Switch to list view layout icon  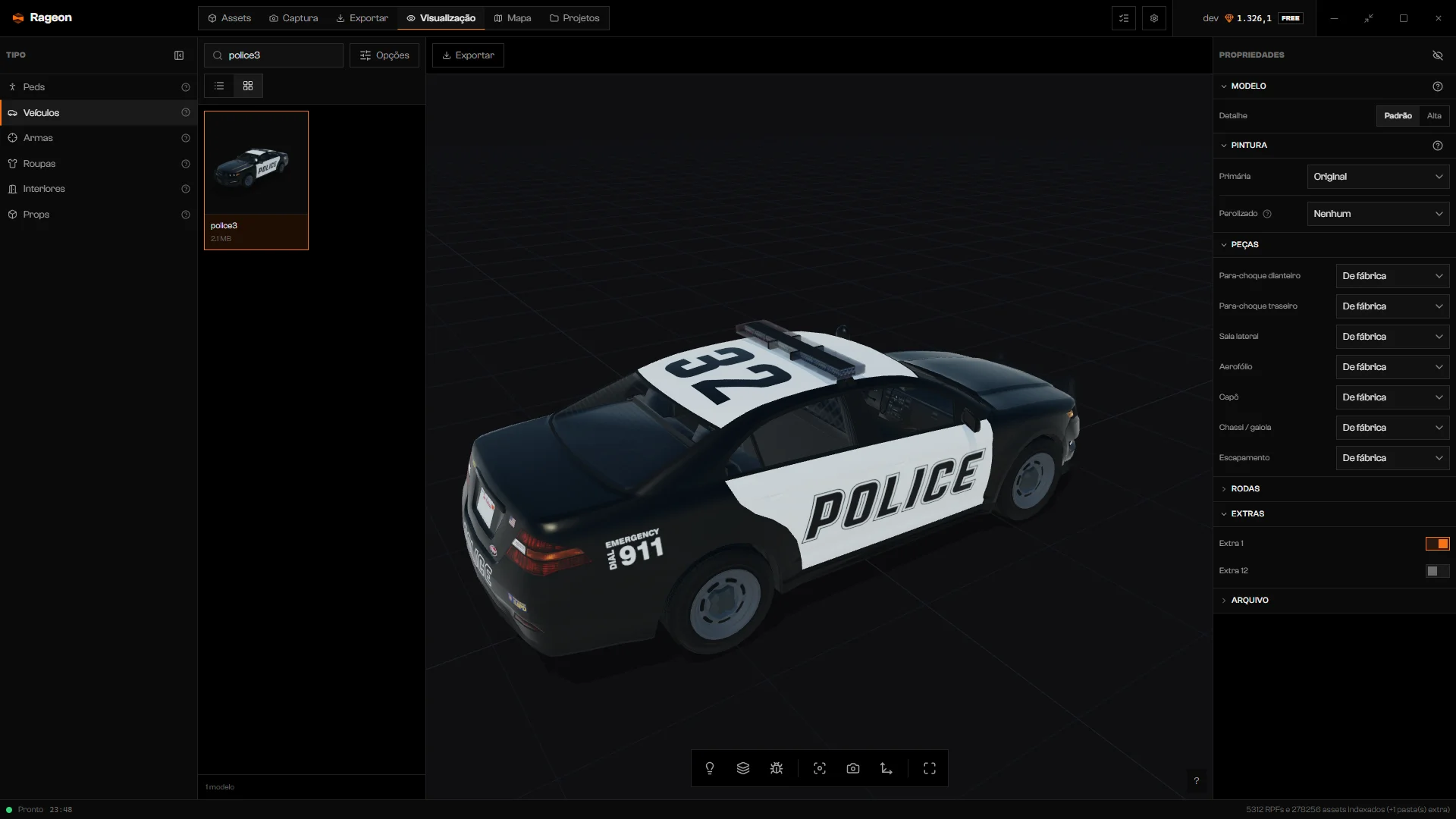coord(219,86)
